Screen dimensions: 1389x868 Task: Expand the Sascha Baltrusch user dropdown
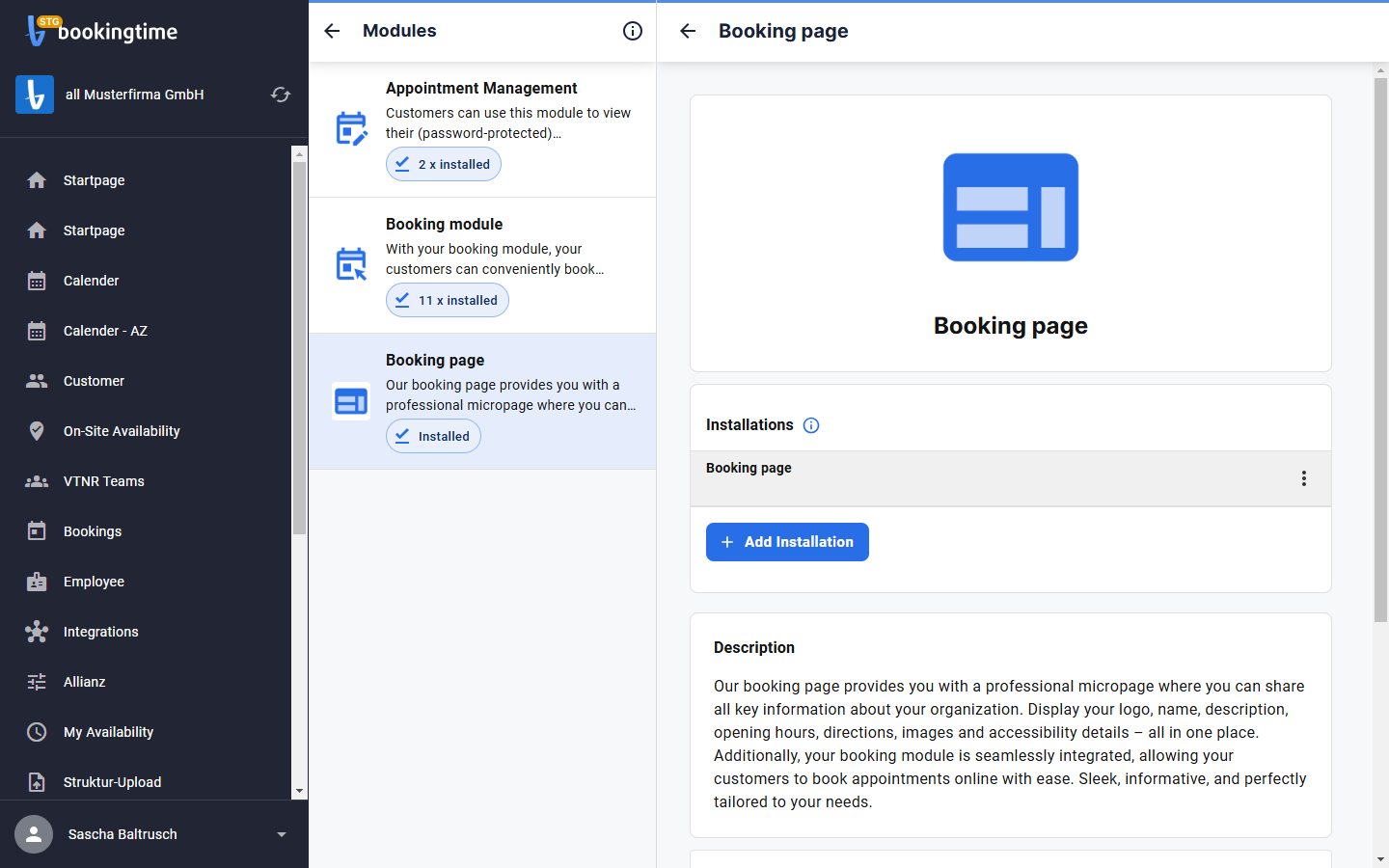click(x=282, y=834)
